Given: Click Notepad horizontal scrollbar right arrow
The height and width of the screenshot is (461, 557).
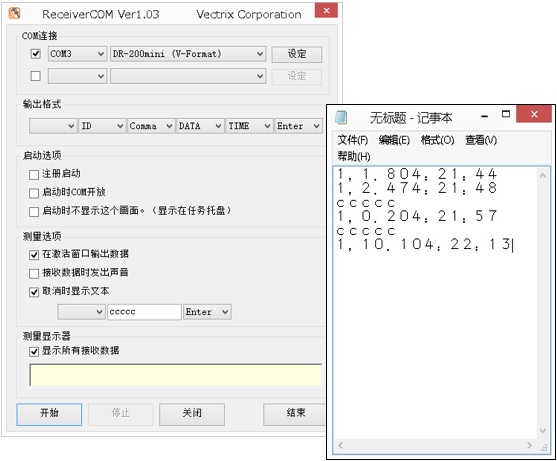Looking at the screenshot, I should pos(530,445).
